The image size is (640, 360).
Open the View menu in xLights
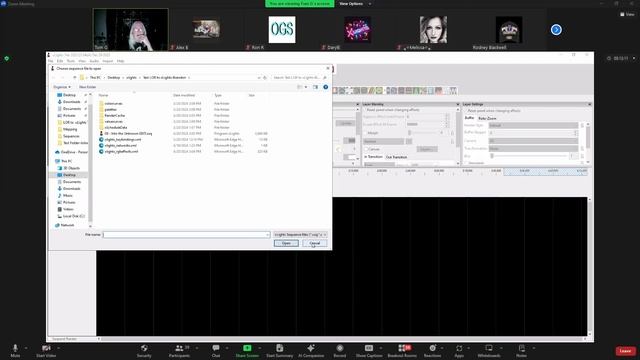pos(82,61)
